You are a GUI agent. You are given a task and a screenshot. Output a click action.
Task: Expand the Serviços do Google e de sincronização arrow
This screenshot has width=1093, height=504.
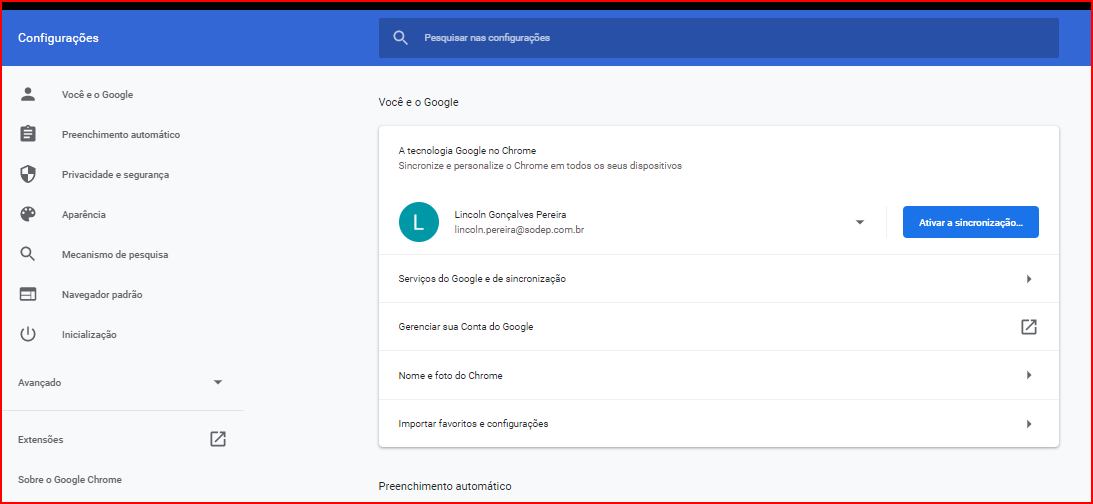pos(1029,279)
